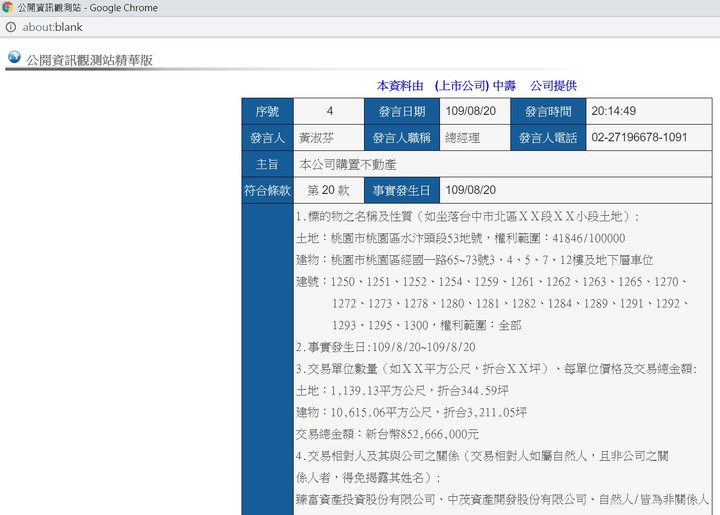
Task: Click the site info icon beside about:blank
Action: [x=11, y=27]
